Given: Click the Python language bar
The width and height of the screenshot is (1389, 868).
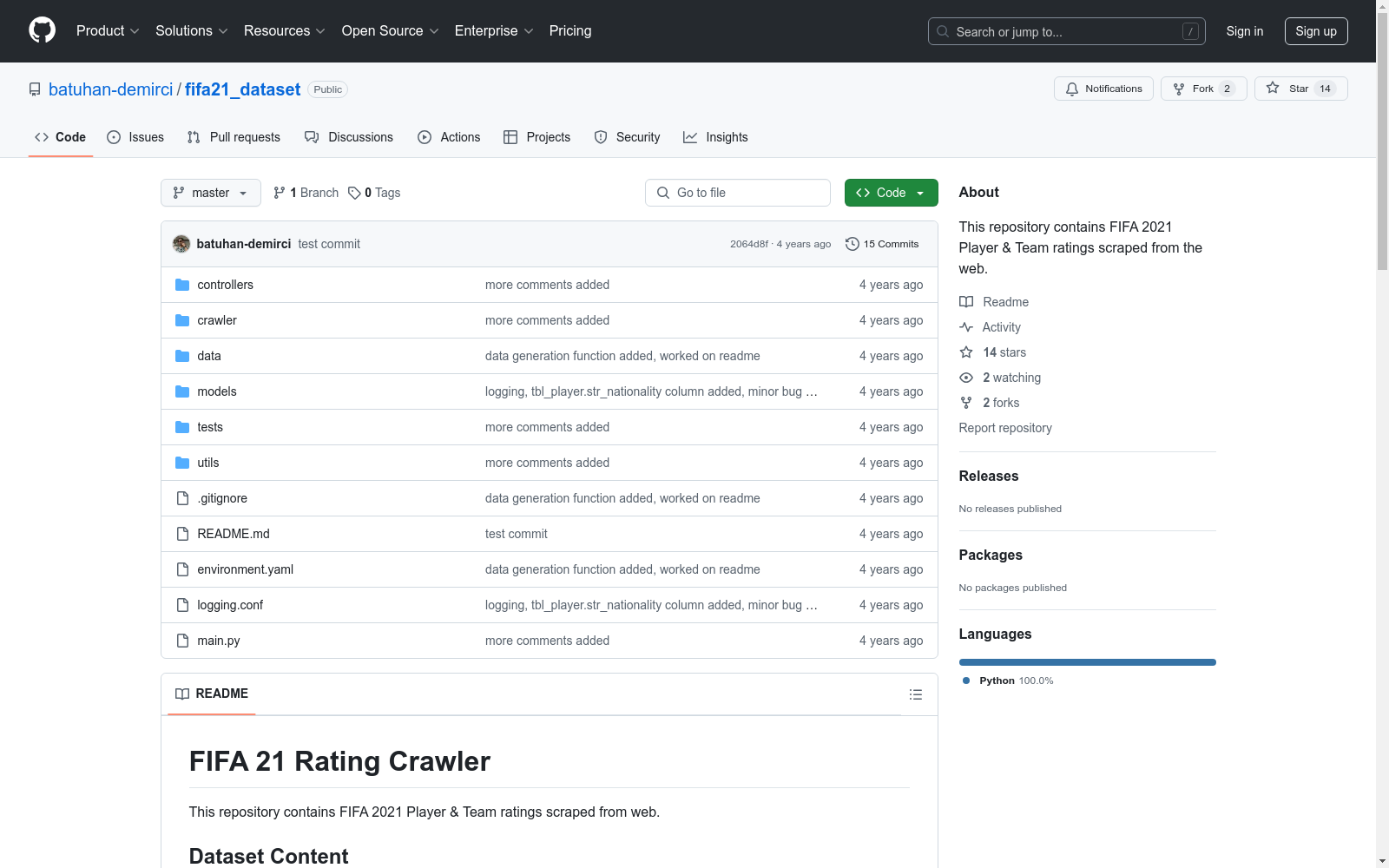Looking at the screenshot, I should click(1087, 662).
